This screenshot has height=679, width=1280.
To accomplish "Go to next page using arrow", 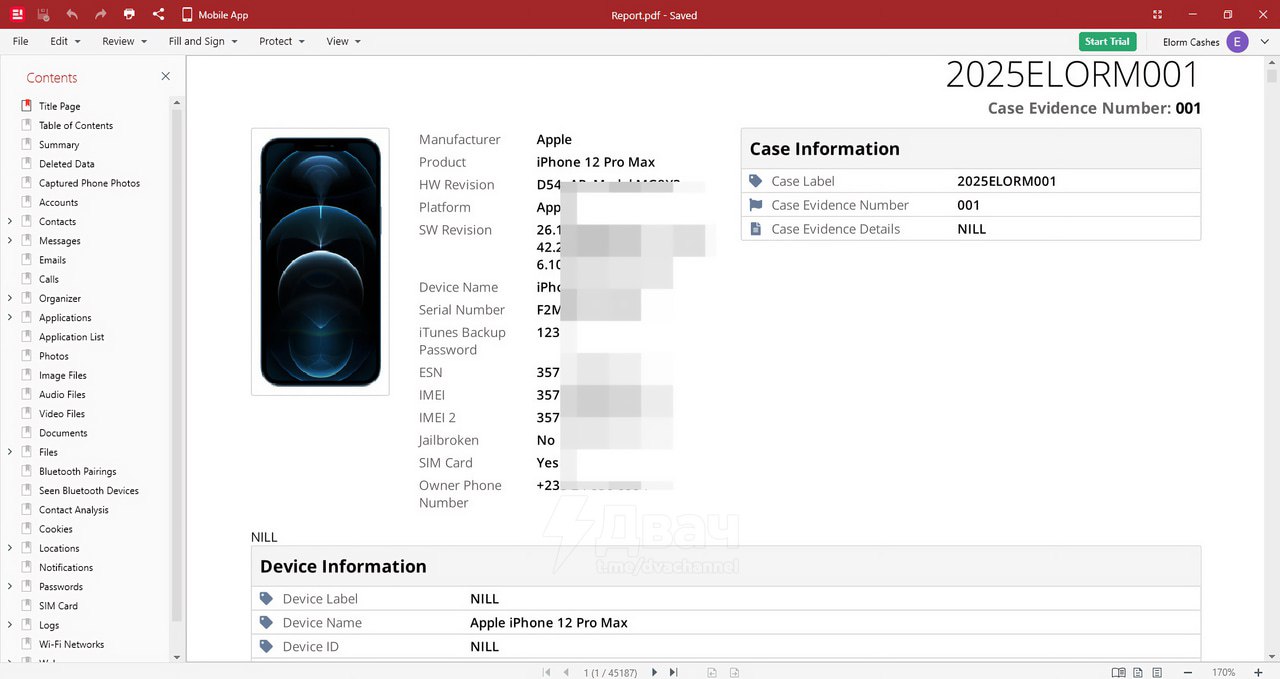I will tap(655, 672).
